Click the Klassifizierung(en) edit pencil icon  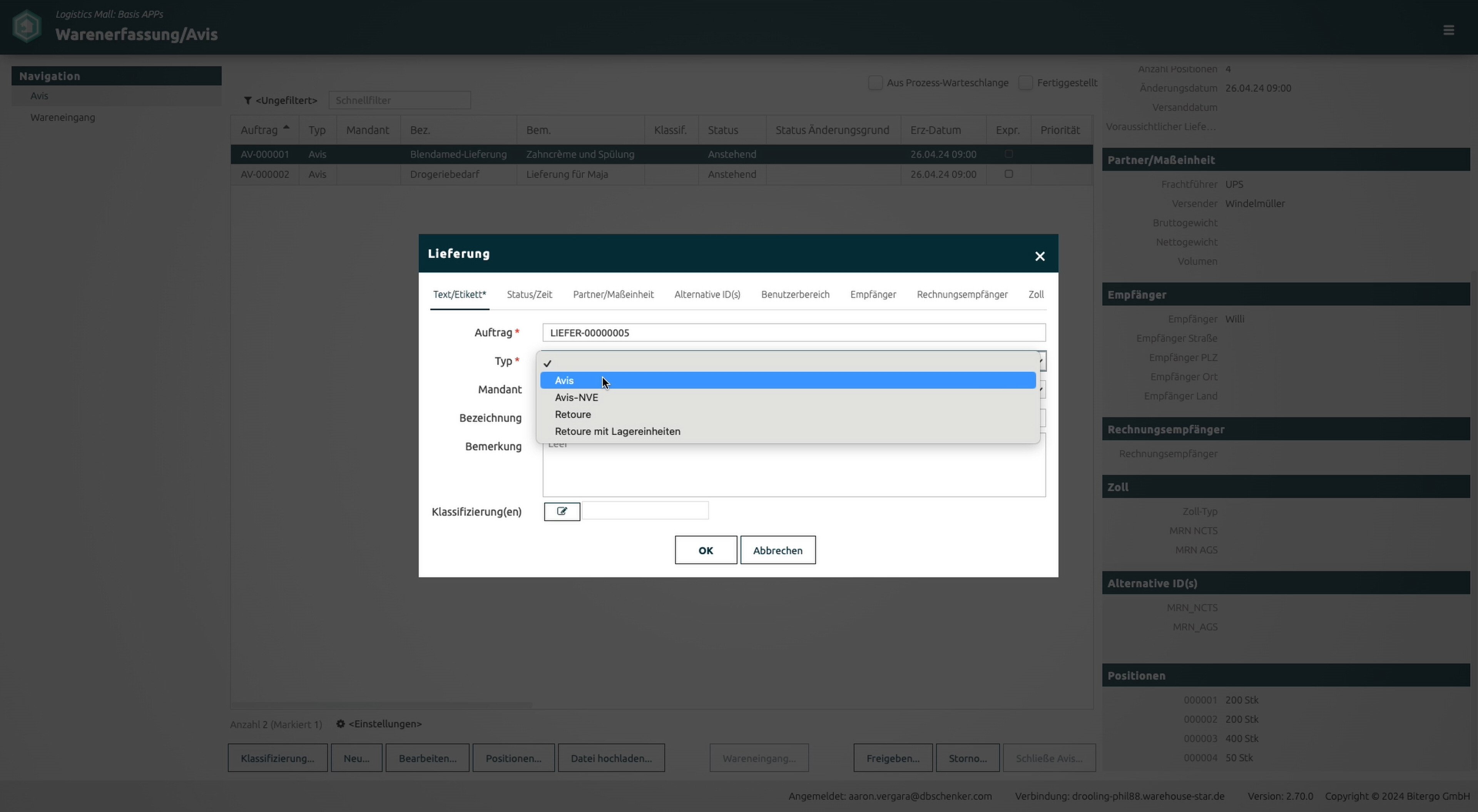[x=562, y=511]
